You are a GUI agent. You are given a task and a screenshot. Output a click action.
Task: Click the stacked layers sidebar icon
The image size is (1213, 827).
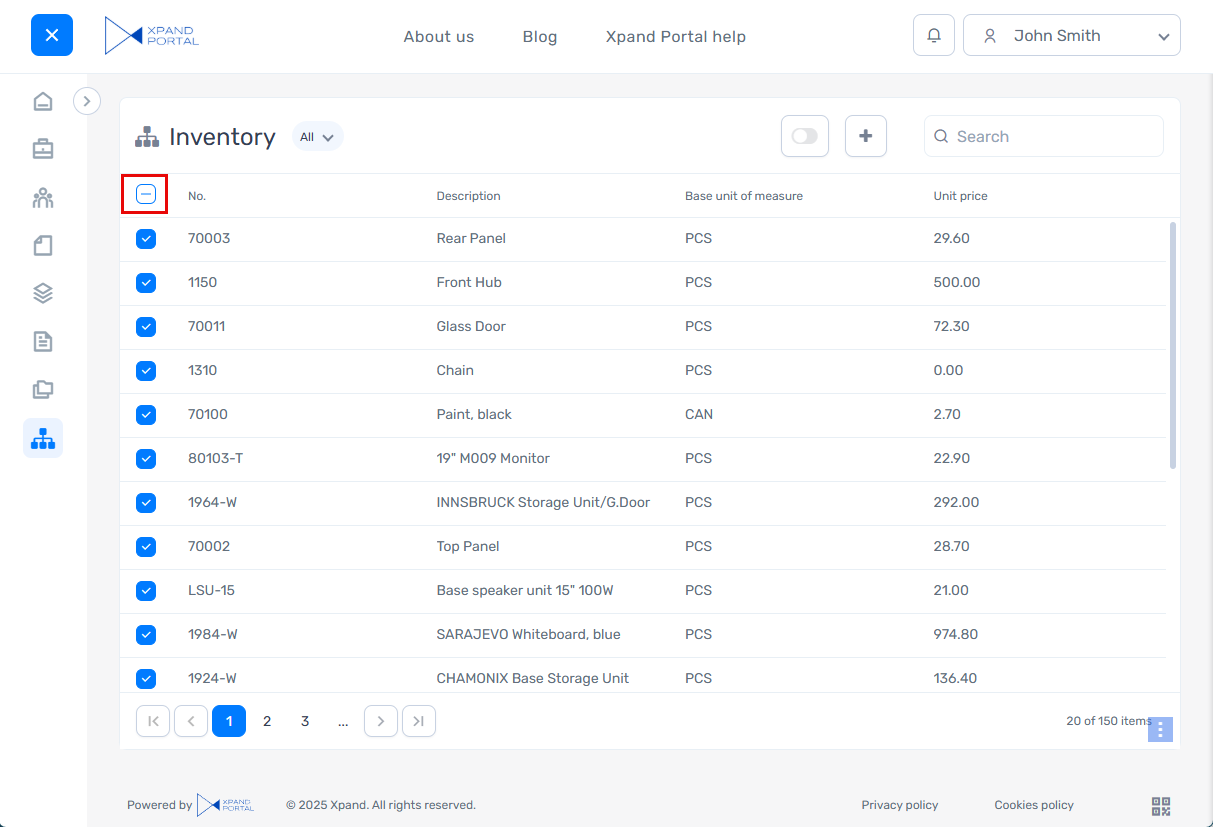pos(43,293)
